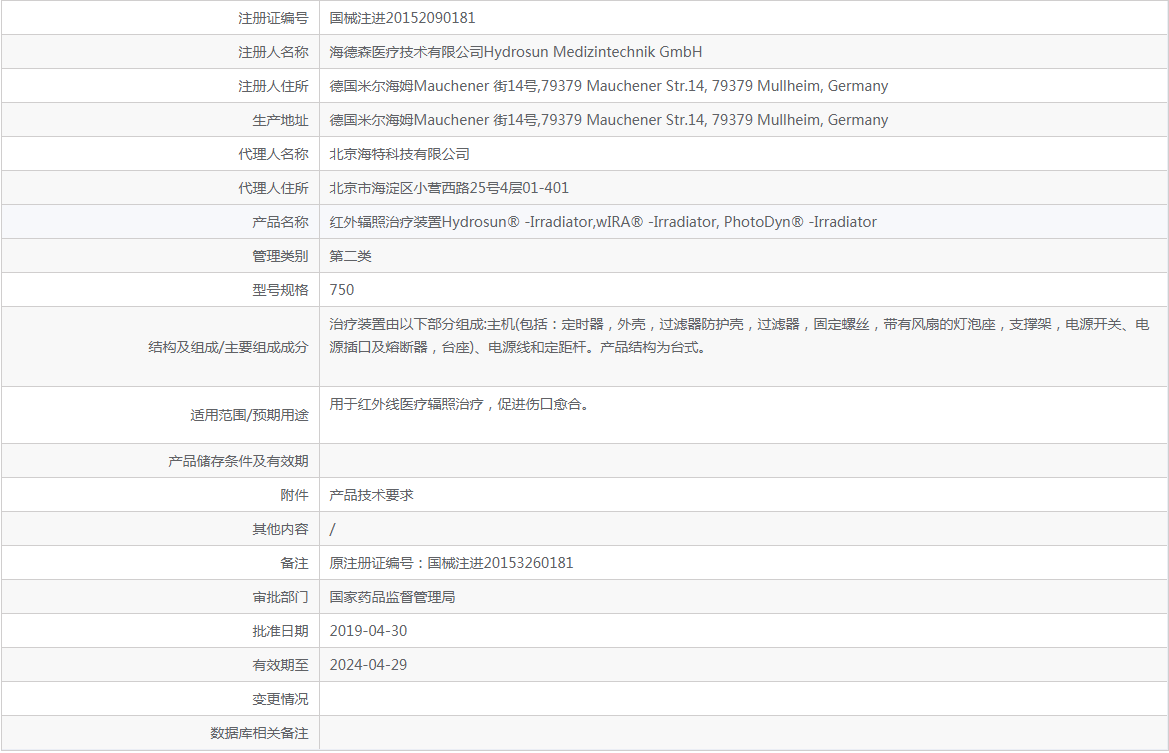Click the 批准日期 label

point(280,631)
